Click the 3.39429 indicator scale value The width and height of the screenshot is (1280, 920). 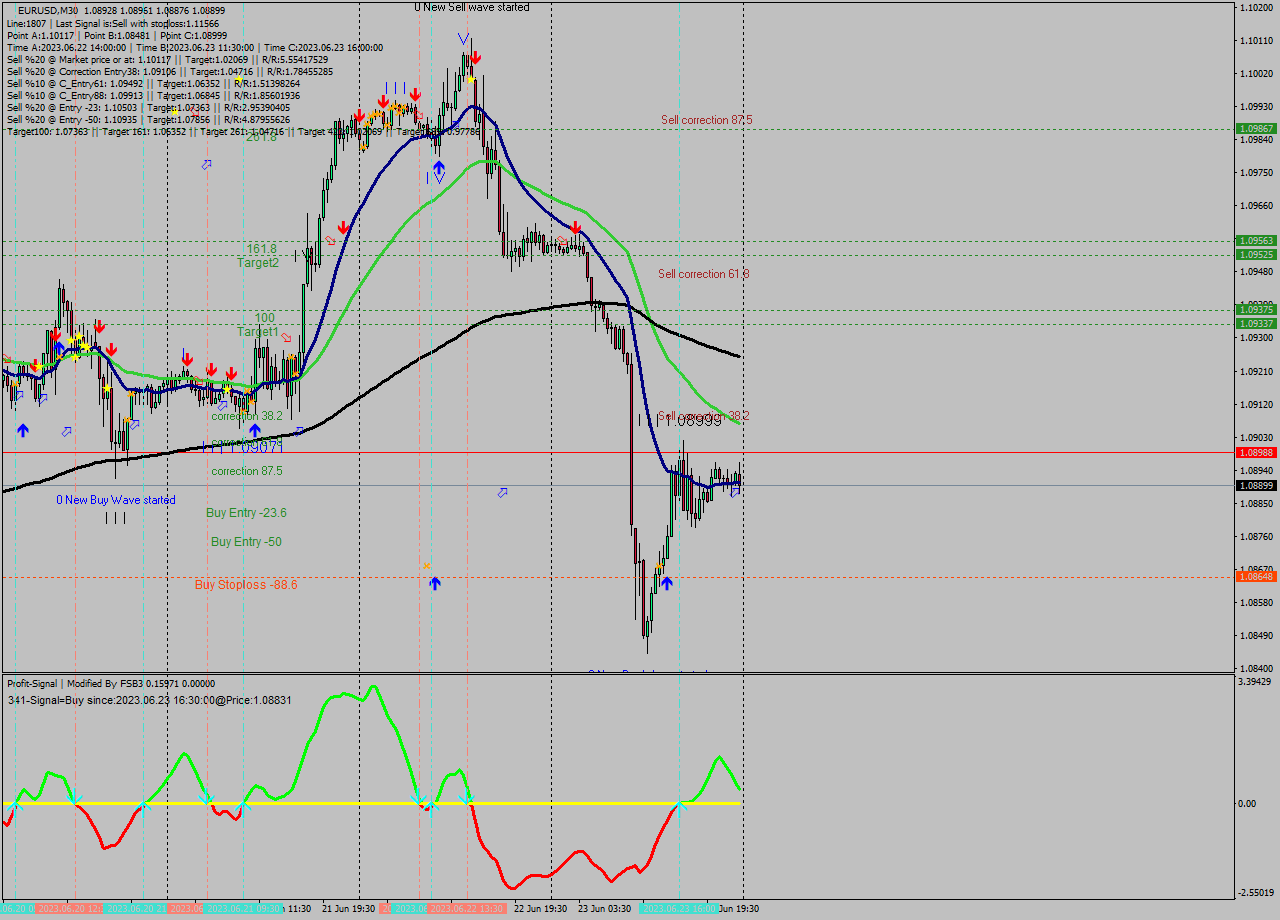coord(1254,682)
